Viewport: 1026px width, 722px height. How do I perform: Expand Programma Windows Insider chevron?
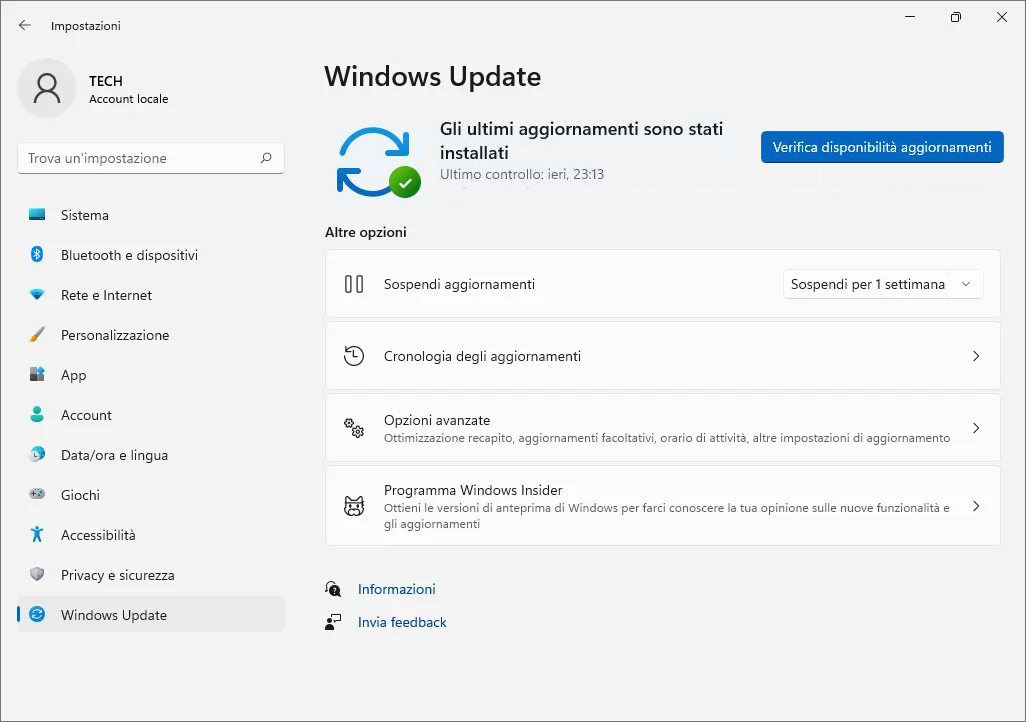[x=976, y=506]
